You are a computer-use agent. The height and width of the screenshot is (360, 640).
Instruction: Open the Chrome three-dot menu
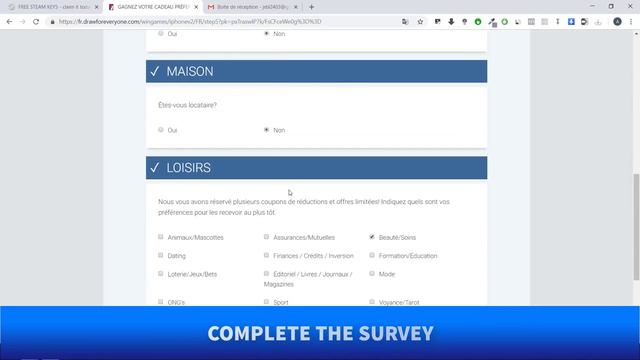click(x=631, y=22)
